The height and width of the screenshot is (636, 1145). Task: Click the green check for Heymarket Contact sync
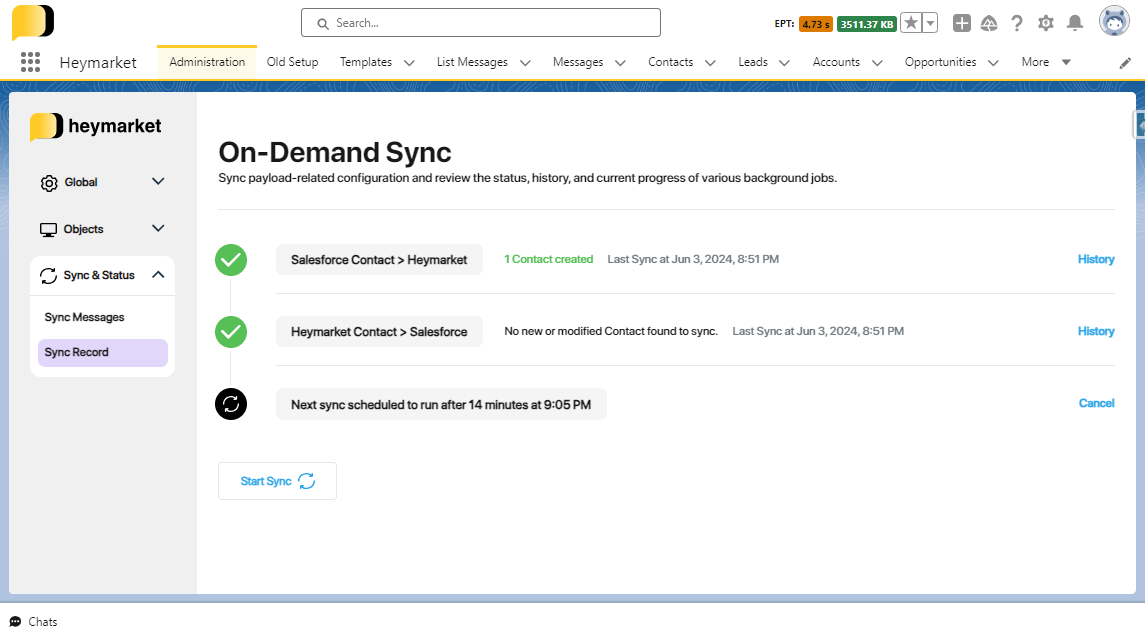click(231, 332)
